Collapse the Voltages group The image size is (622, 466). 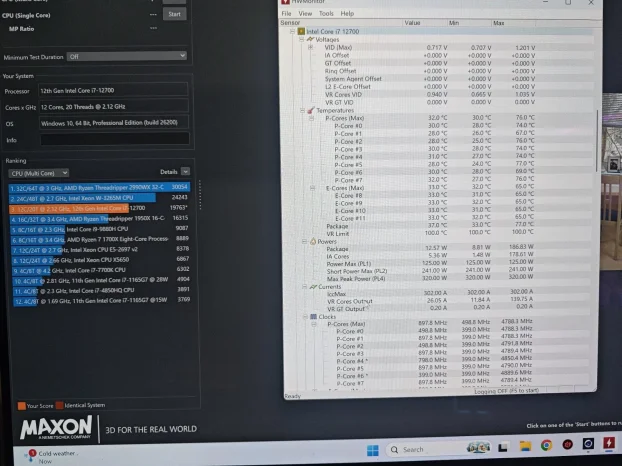(301, 39)
